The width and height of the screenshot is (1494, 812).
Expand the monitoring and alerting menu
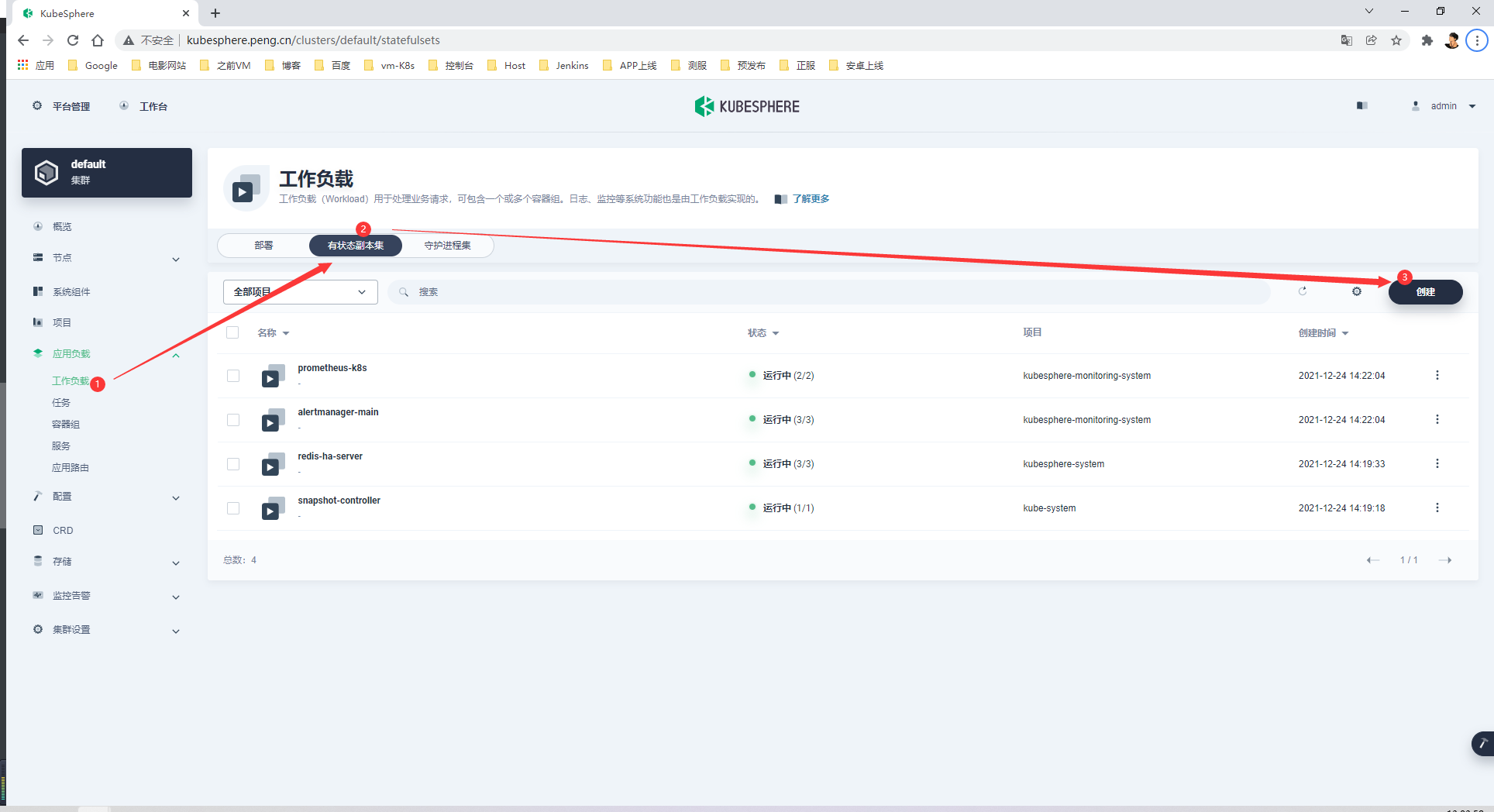tap(176, 597)
